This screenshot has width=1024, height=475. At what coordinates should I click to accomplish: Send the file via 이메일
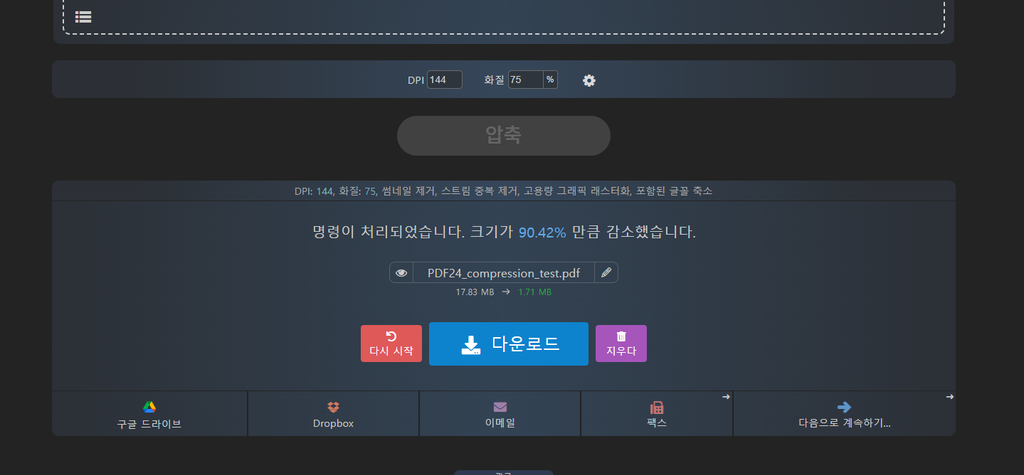[500, 414]
